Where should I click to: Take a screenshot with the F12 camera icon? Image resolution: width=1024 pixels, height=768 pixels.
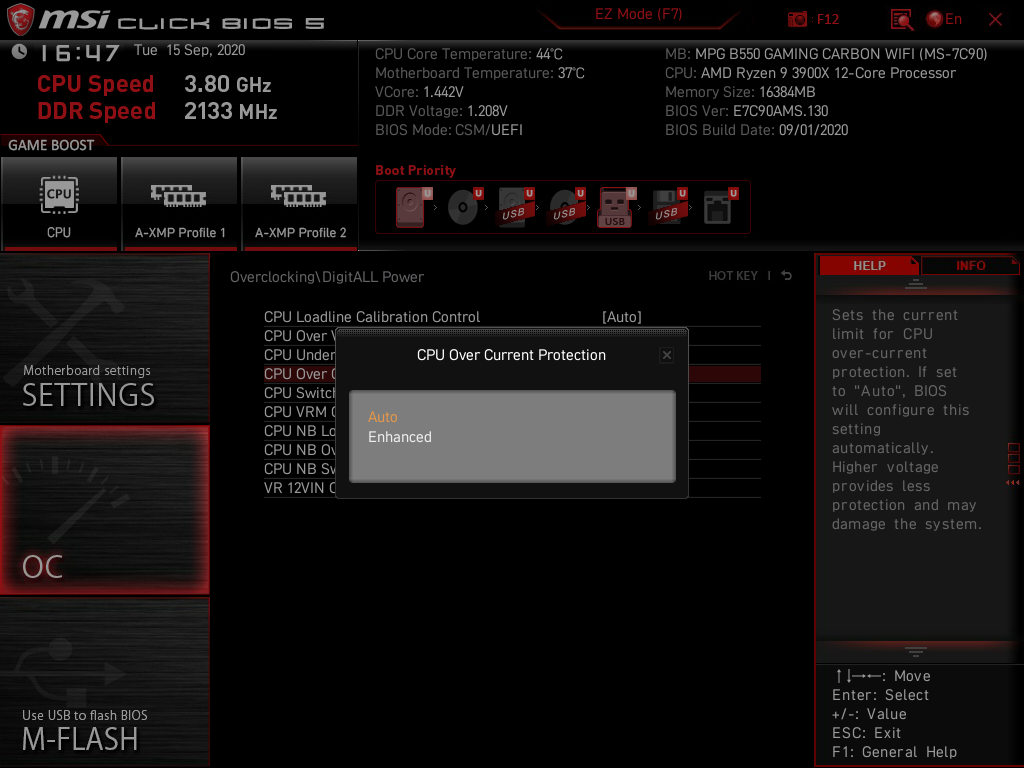pos(797,19)
